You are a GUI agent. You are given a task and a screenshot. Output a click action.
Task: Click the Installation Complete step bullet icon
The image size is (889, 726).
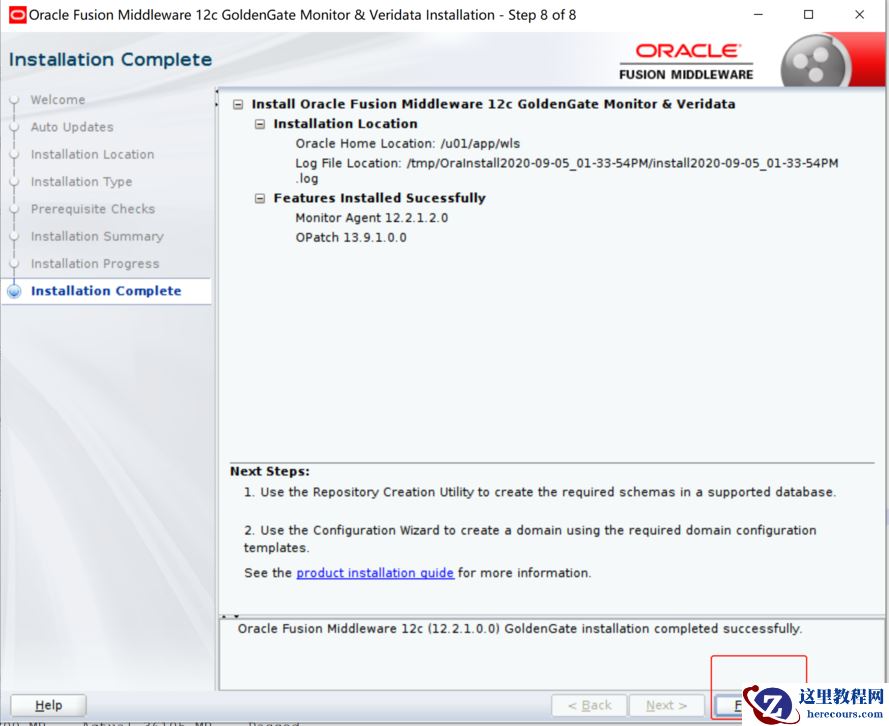14,291
